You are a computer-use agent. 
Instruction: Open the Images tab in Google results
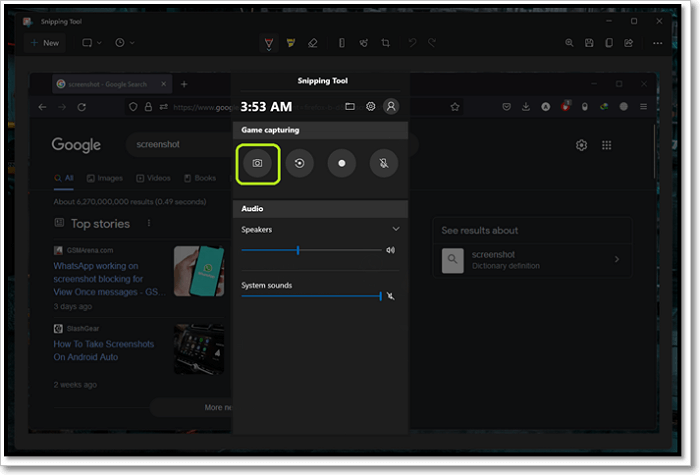[105, 178]
